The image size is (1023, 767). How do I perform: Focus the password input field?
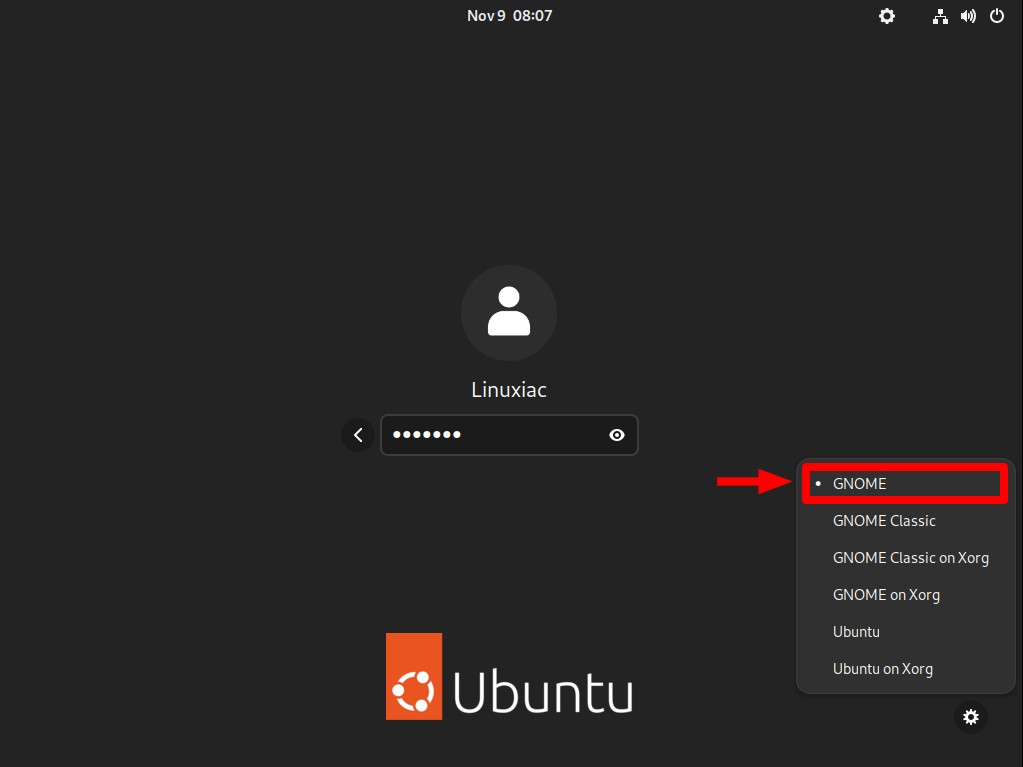point(509,435)
